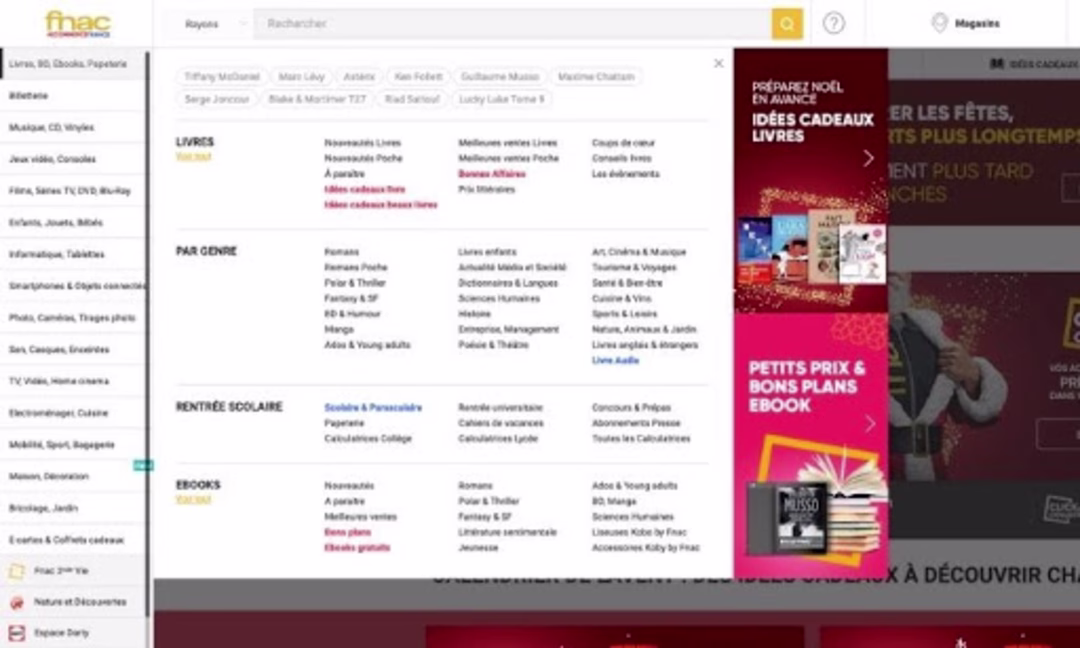The width and height of the screenshot is (1080, 648).
Task: Open E-cartes & Coffrets cadeaux category
Action: (x=72, y=539)
